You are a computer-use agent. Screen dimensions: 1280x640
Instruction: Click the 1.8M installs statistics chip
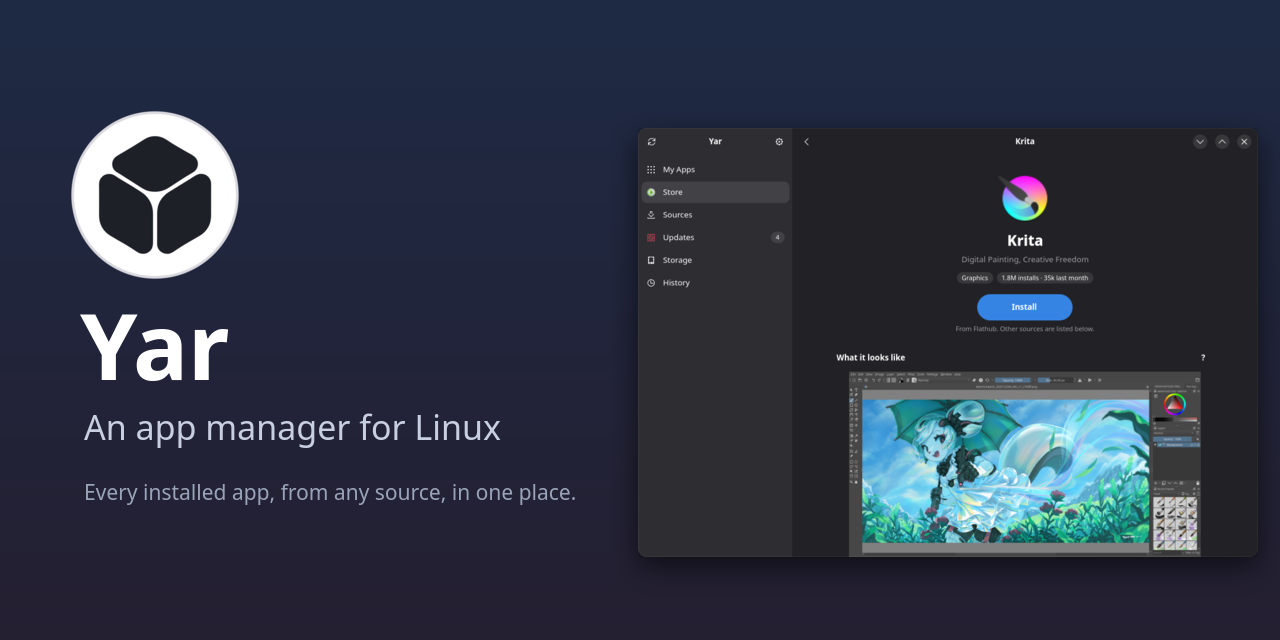(1045, 278)
